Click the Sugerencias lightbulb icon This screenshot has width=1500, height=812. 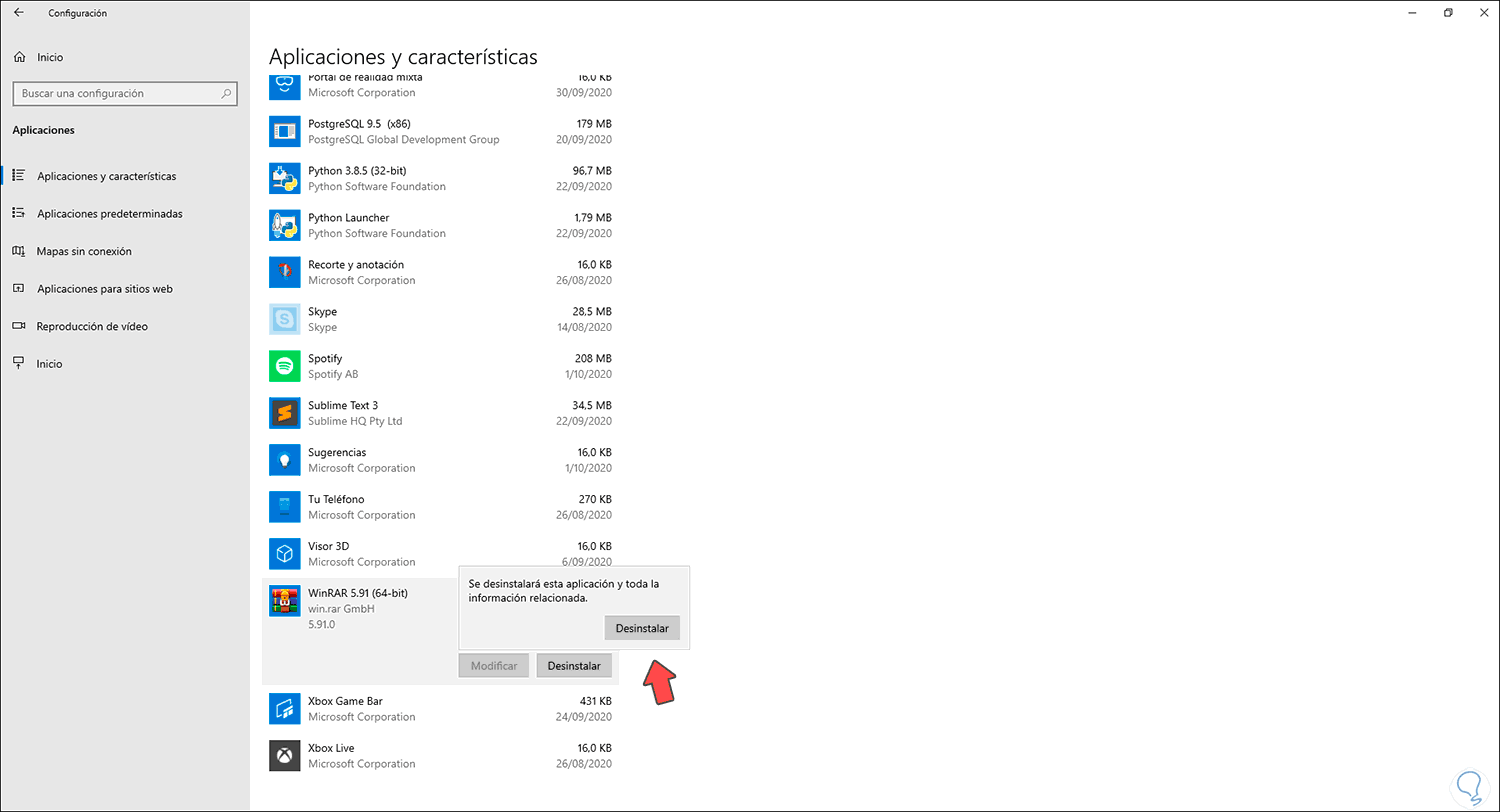click(x=285, y=460)
